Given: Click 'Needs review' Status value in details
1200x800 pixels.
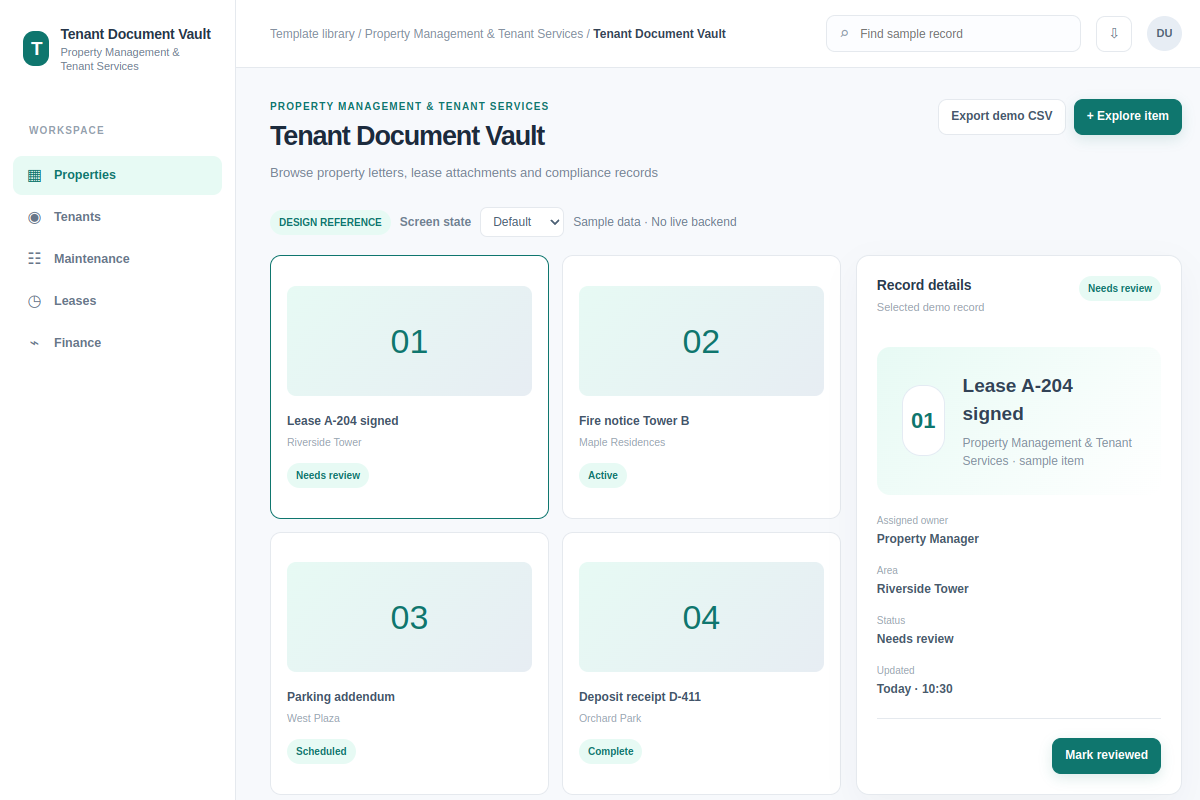Looking at the screenshot, I should (915, 639).
